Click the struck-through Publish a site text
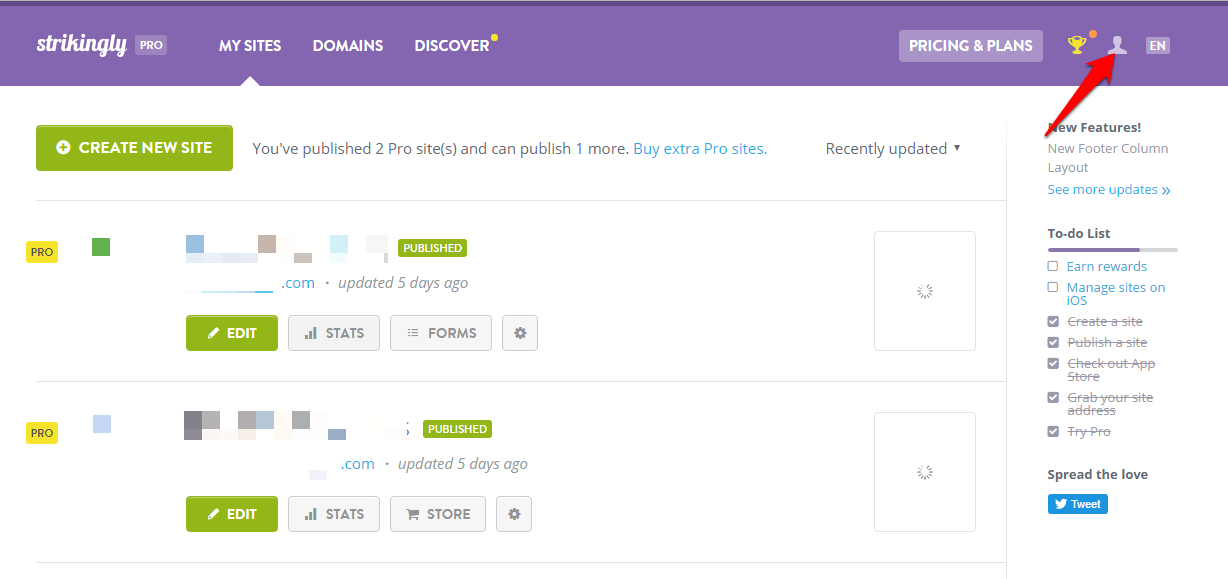The height and width of the screenshot is (579, 1228). 1107,342
